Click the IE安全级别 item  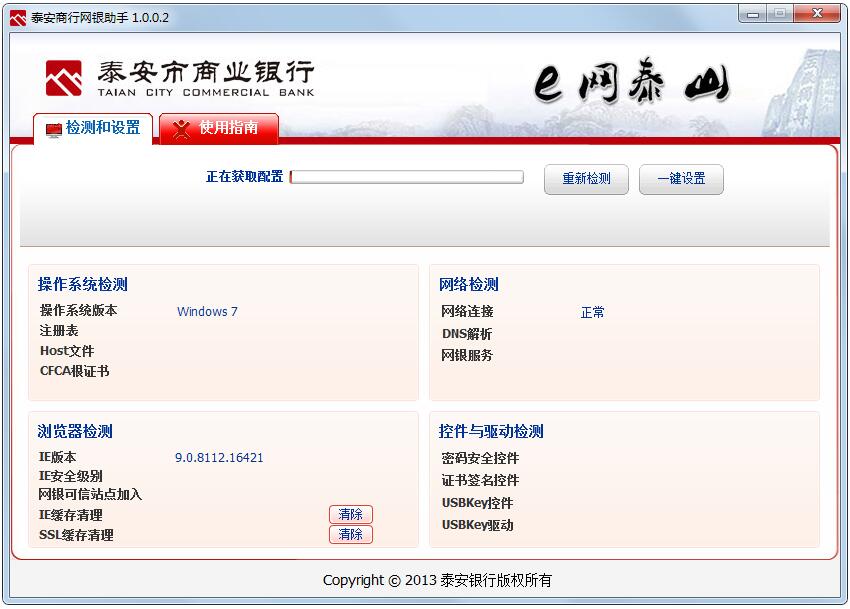click(70, 476)
